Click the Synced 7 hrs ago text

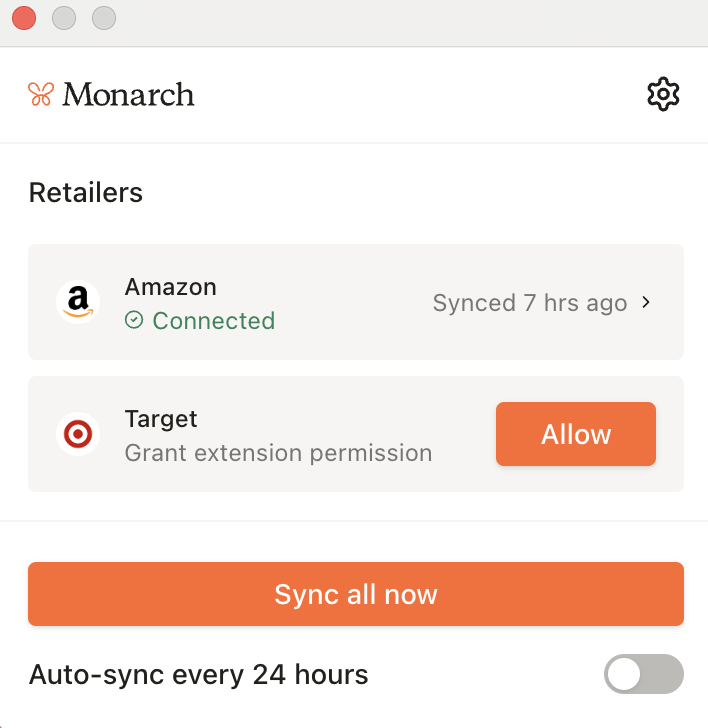click(x=529, y=303)
